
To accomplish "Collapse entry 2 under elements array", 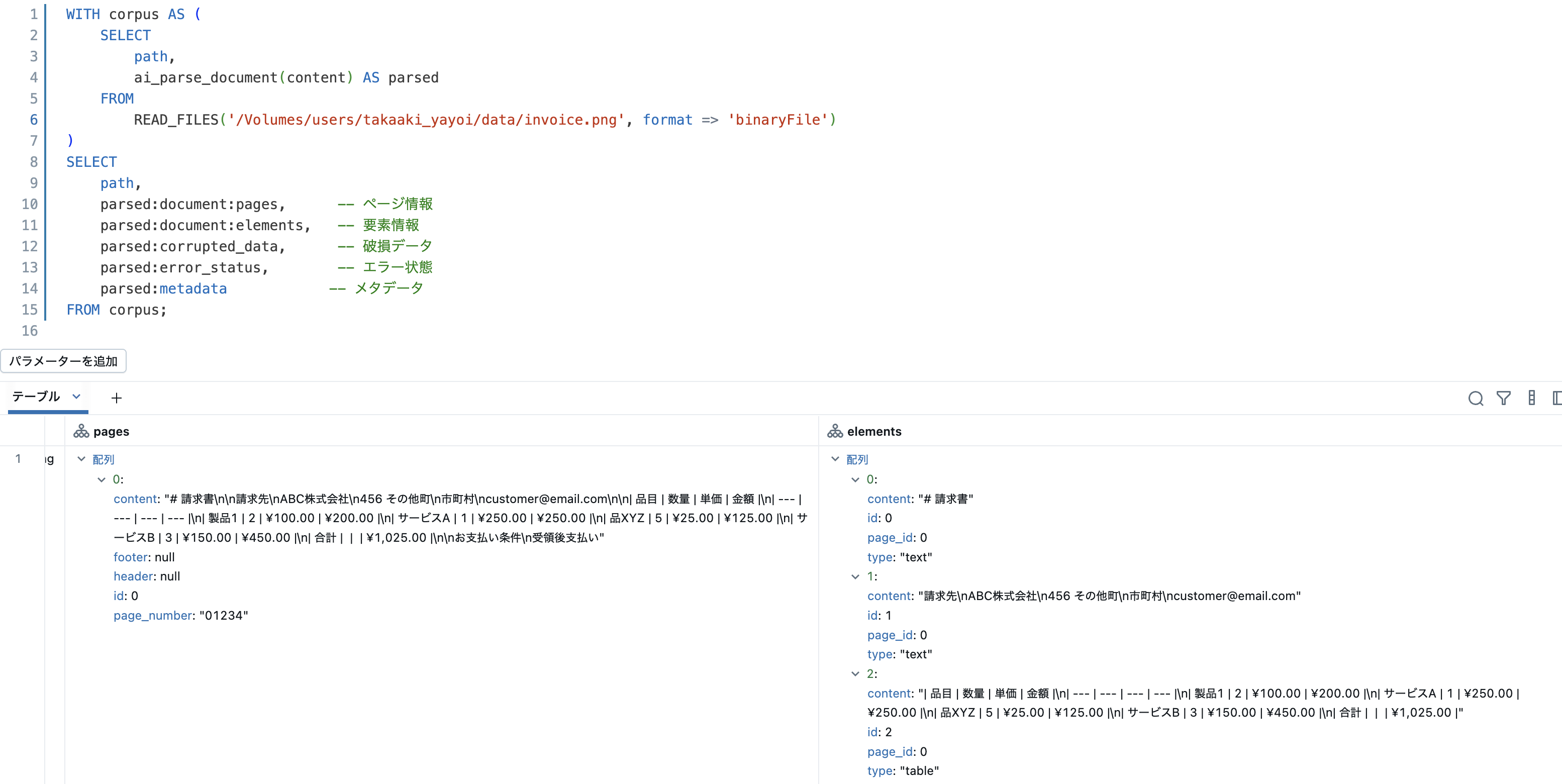I will [x=855, y=673].
